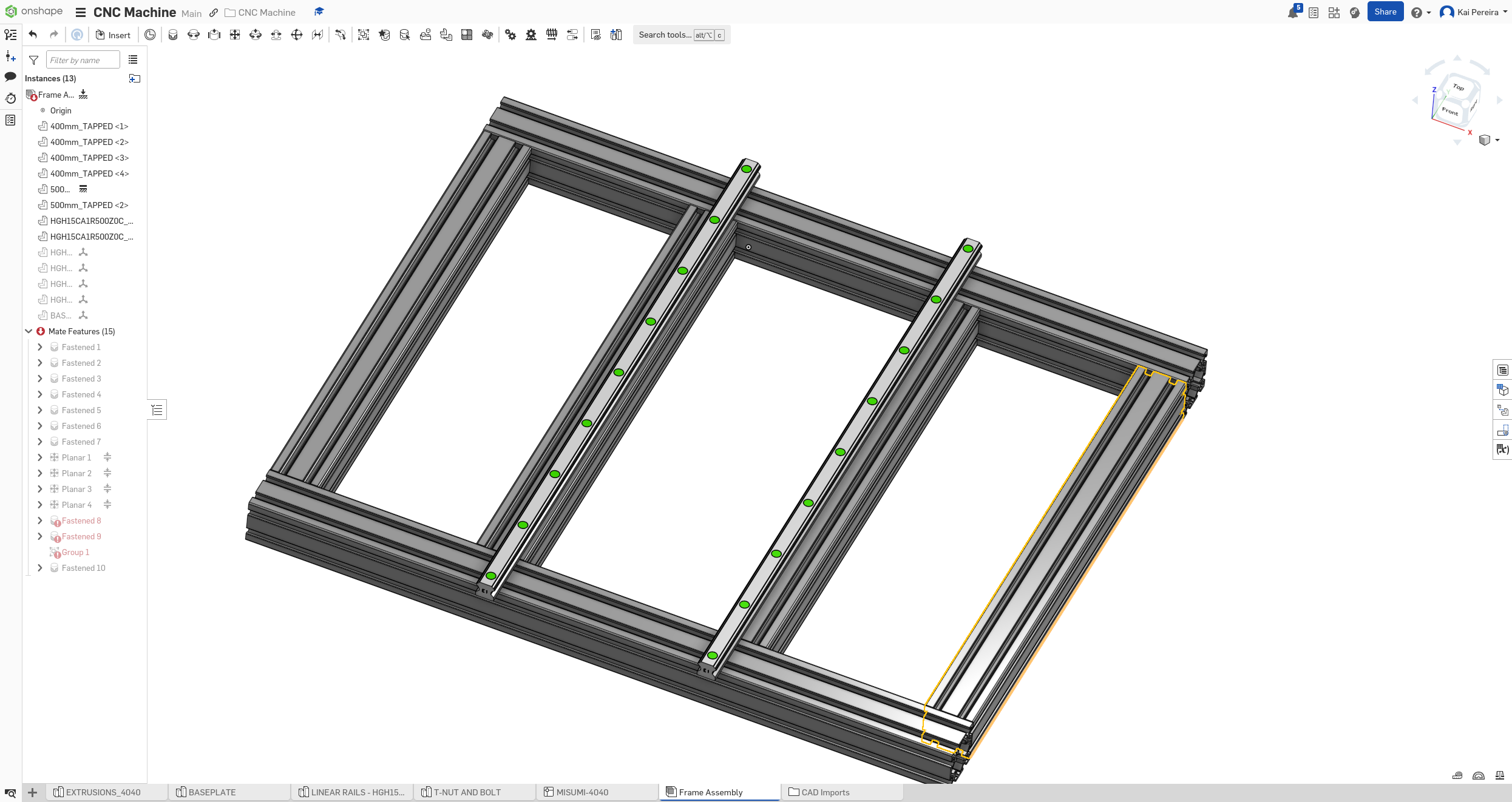Toggle the feature list panel handle
Screen dimensions: 1512x802
pos(157,410)
